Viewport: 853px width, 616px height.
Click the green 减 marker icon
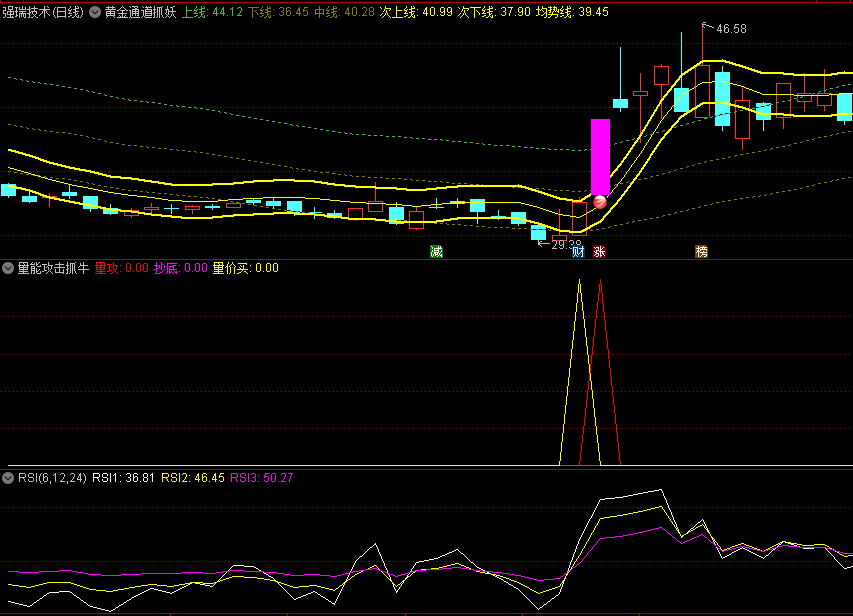(x=436, y=251)
